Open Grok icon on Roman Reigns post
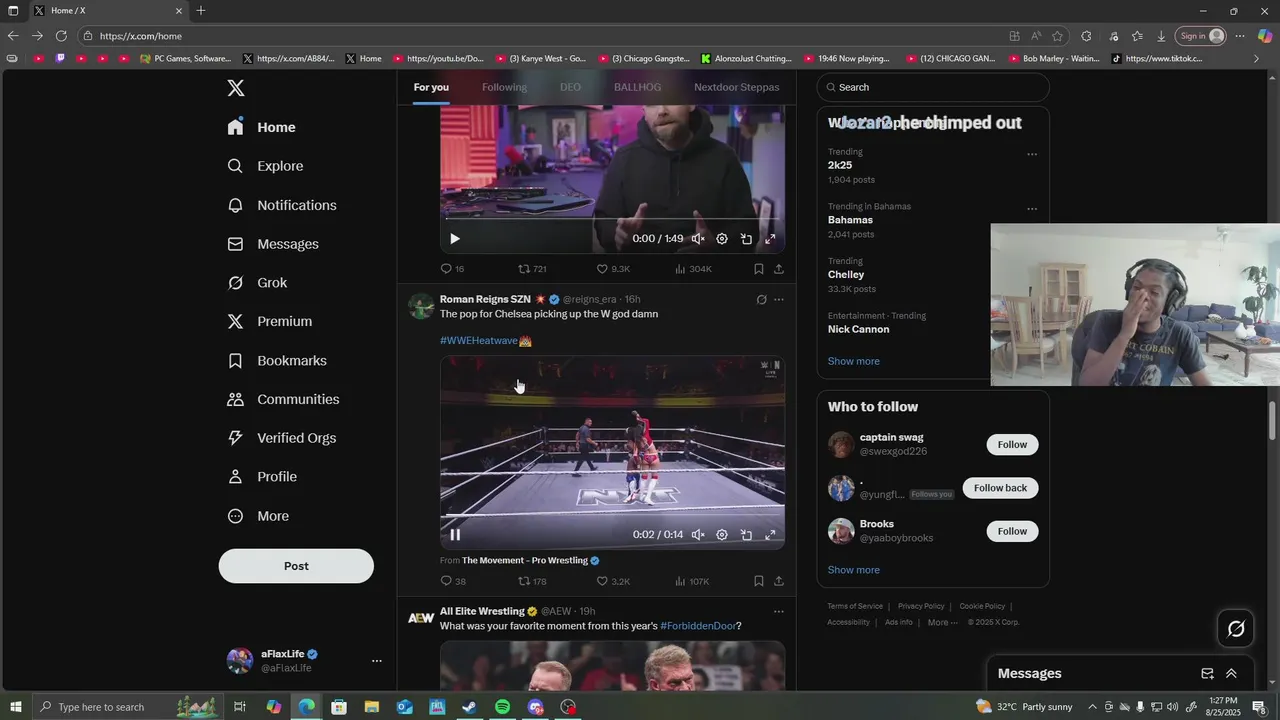The width and height of the screenshot is (1280, 720). pos(761,299)
